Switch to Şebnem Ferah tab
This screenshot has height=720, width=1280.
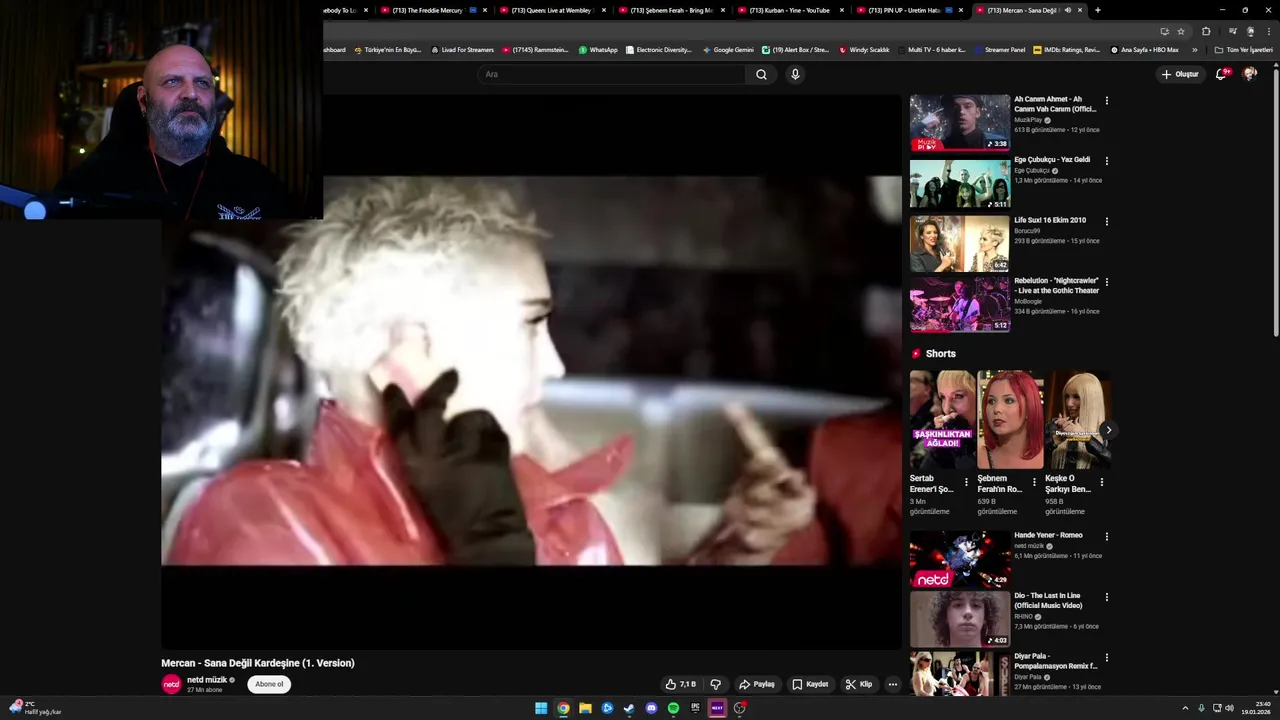672,10
